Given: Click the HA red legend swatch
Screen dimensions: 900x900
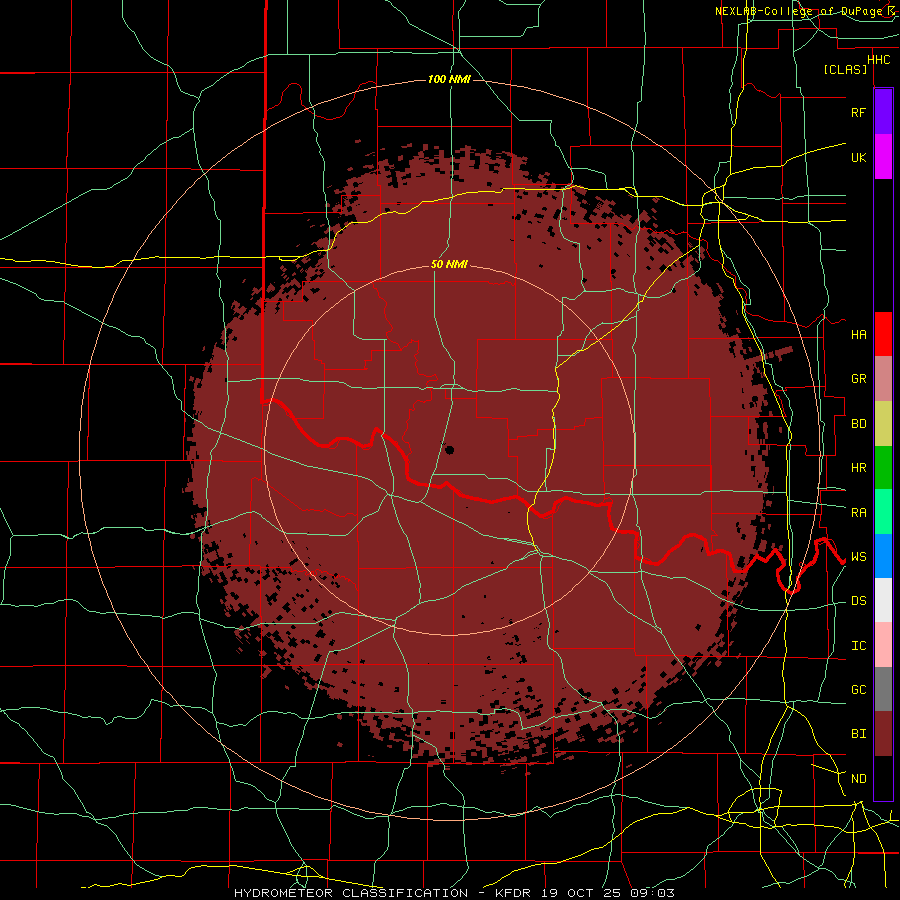Looking at the screenshot, I should (883, 334).
